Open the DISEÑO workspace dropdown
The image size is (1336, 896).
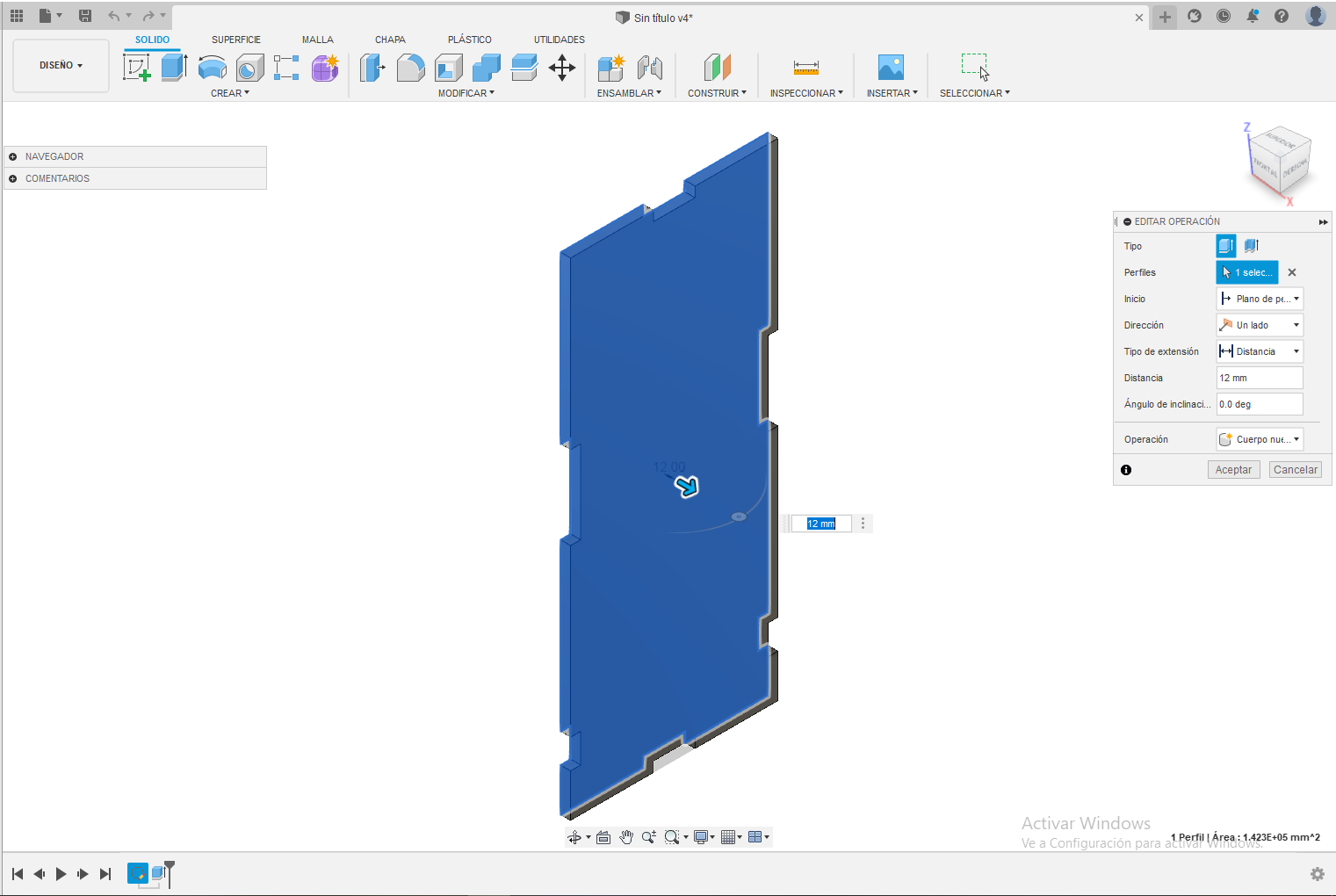click(61, 65)
